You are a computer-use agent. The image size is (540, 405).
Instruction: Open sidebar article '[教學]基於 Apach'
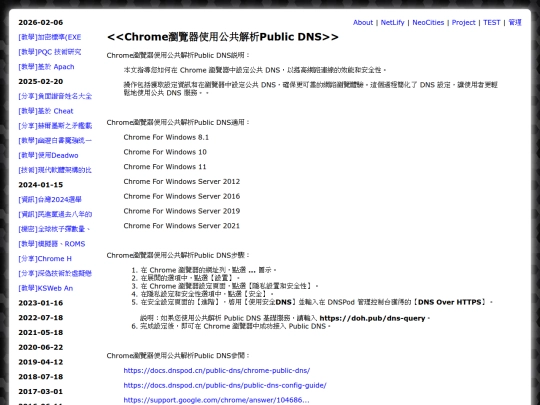click(46, 66)
